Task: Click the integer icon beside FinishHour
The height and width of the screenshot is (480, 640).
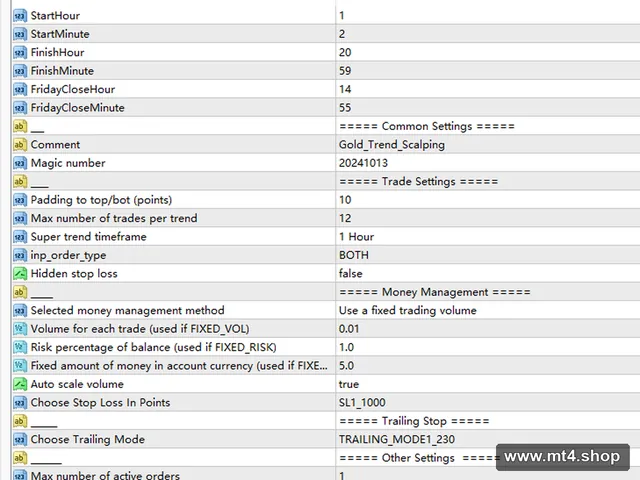Action: (x=20, y=52)
